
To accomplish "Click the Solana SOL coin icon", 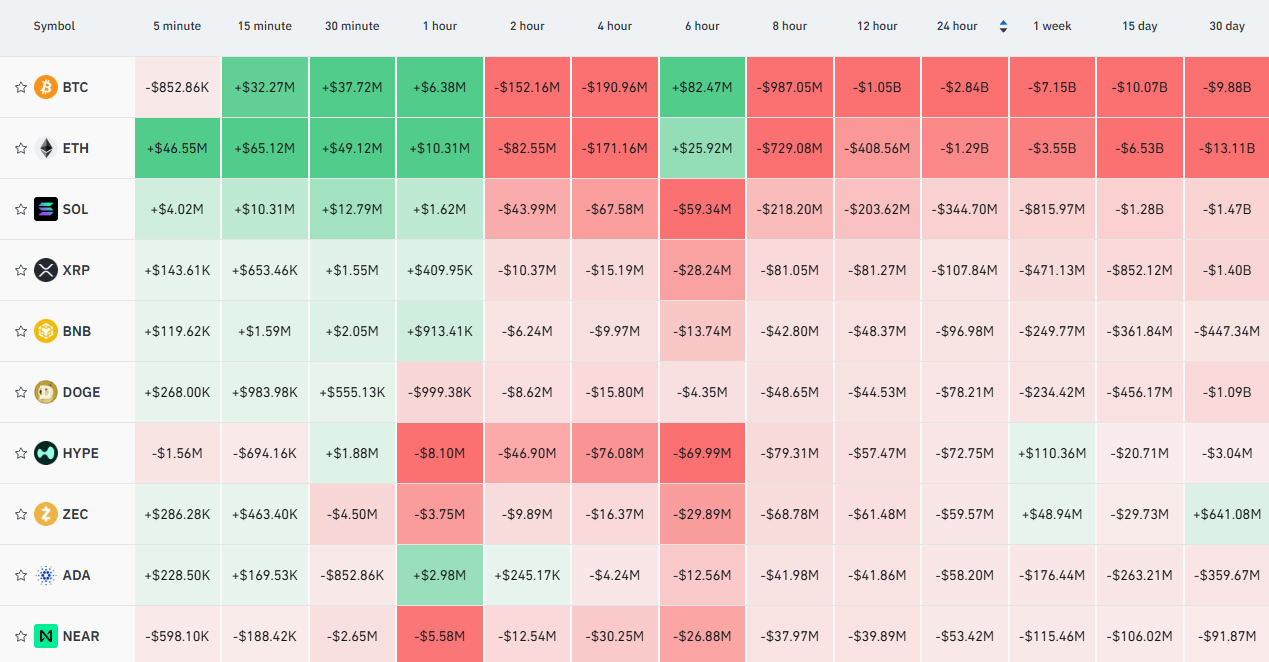I will (46, 209).
